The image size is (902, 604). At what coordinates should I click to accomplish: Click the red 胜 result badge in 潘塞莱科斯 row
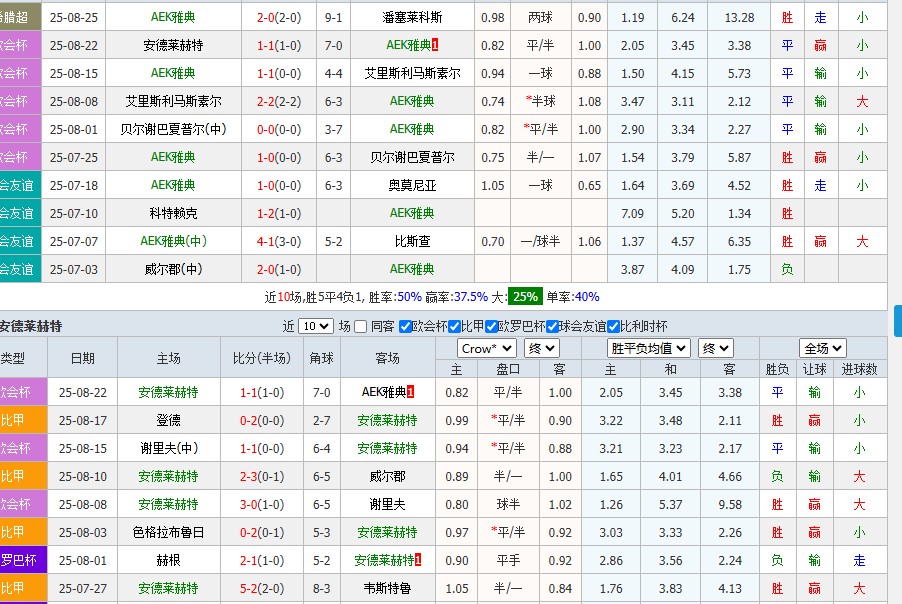[x=787, y=16]
